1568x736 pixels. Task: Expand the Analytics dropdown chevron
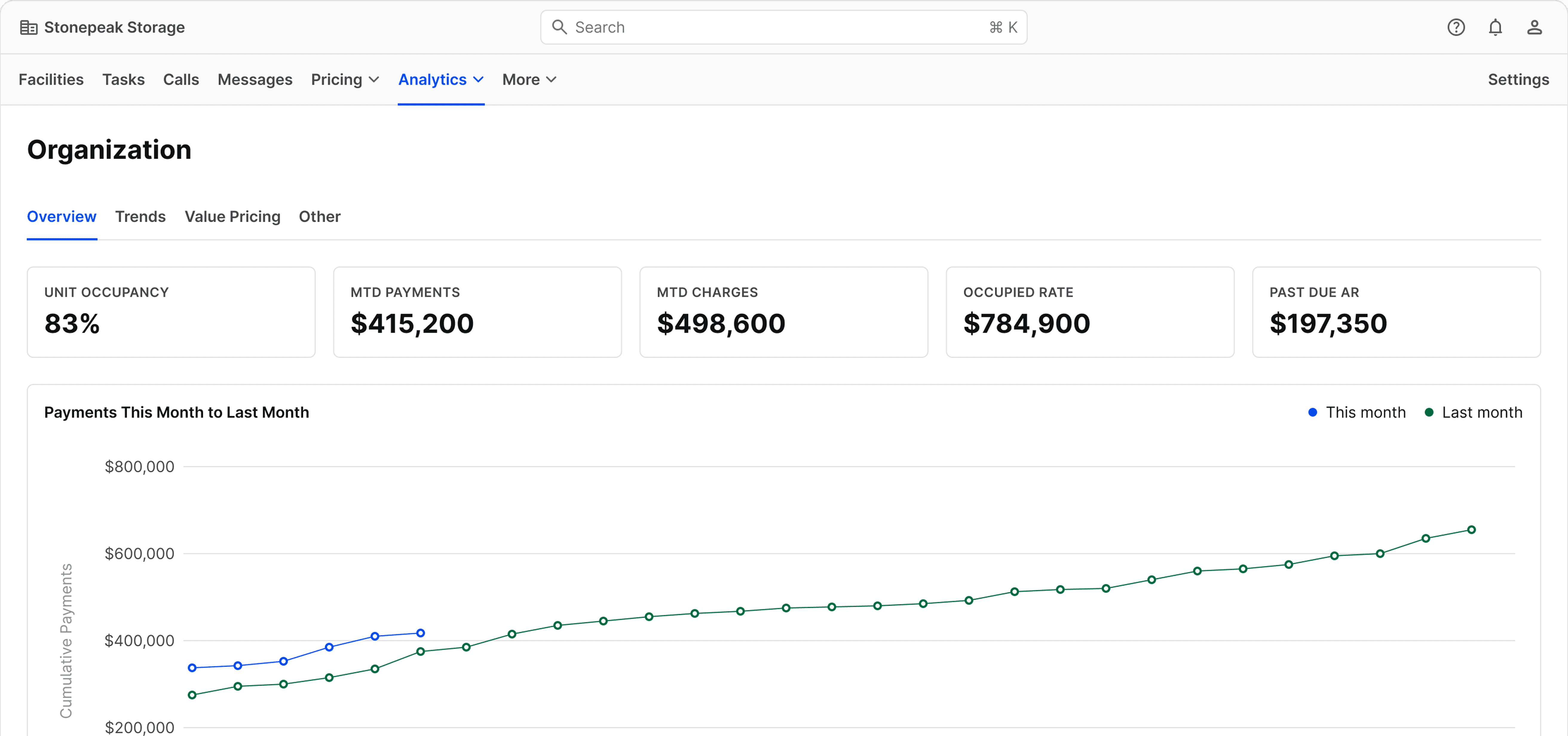pos(478,80)
